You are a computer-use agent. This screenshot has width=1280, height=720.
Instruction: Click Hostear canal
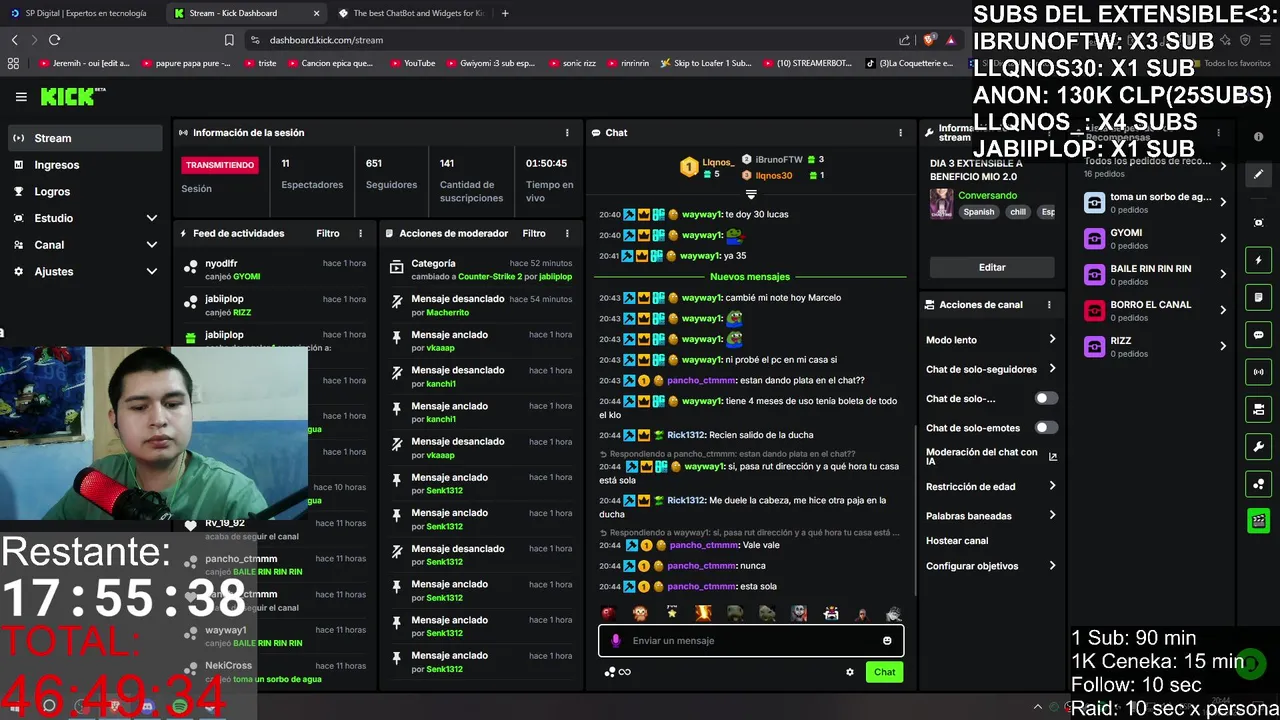957,541
